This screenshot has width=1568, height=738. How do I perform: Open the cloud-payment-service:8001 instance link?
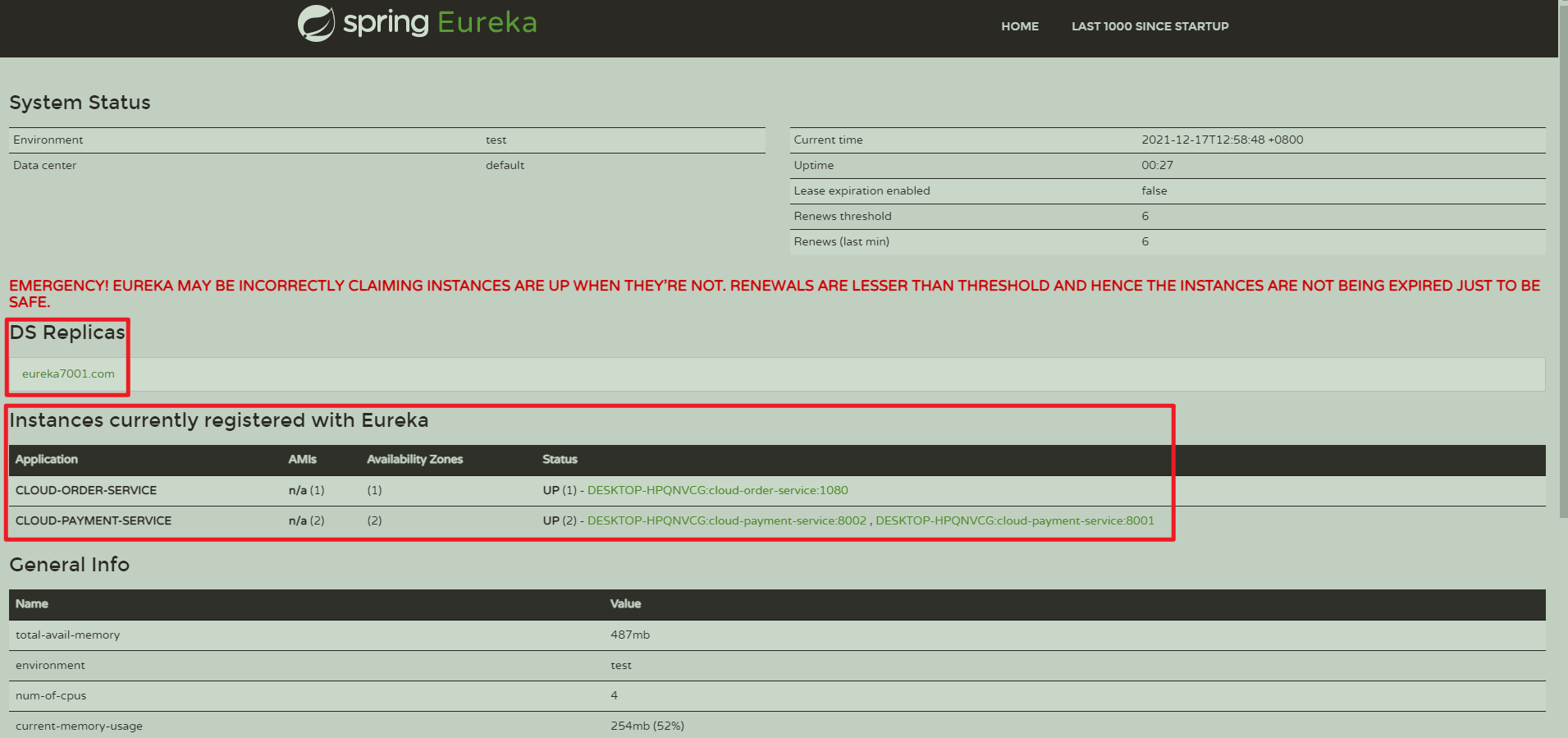point(1014,520)
